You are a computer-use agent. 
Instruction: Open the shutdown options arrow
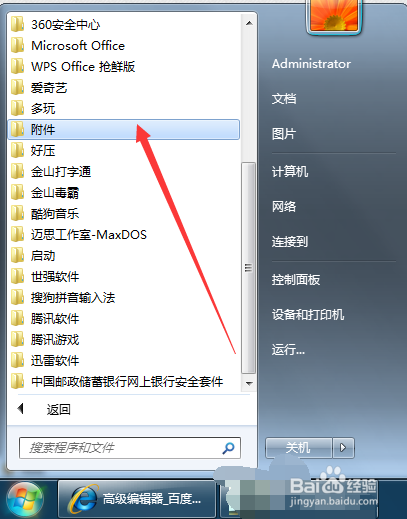[343, 448]
